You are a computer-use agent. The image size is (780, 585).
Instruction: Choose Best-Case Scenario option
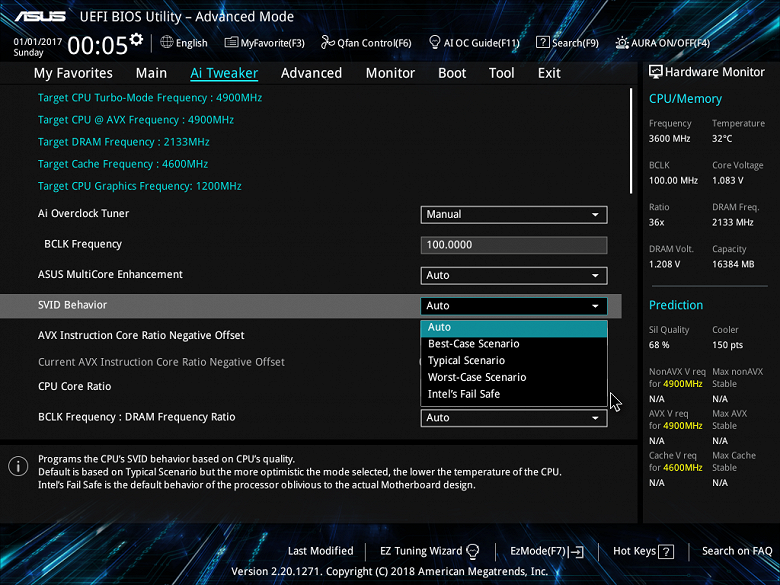point(514,344)
